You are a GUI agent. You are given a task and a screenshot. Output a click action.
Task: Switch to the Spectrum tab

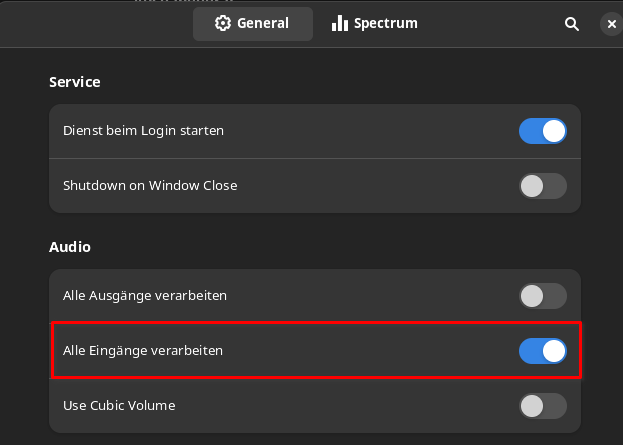click(x=374, y=23)
